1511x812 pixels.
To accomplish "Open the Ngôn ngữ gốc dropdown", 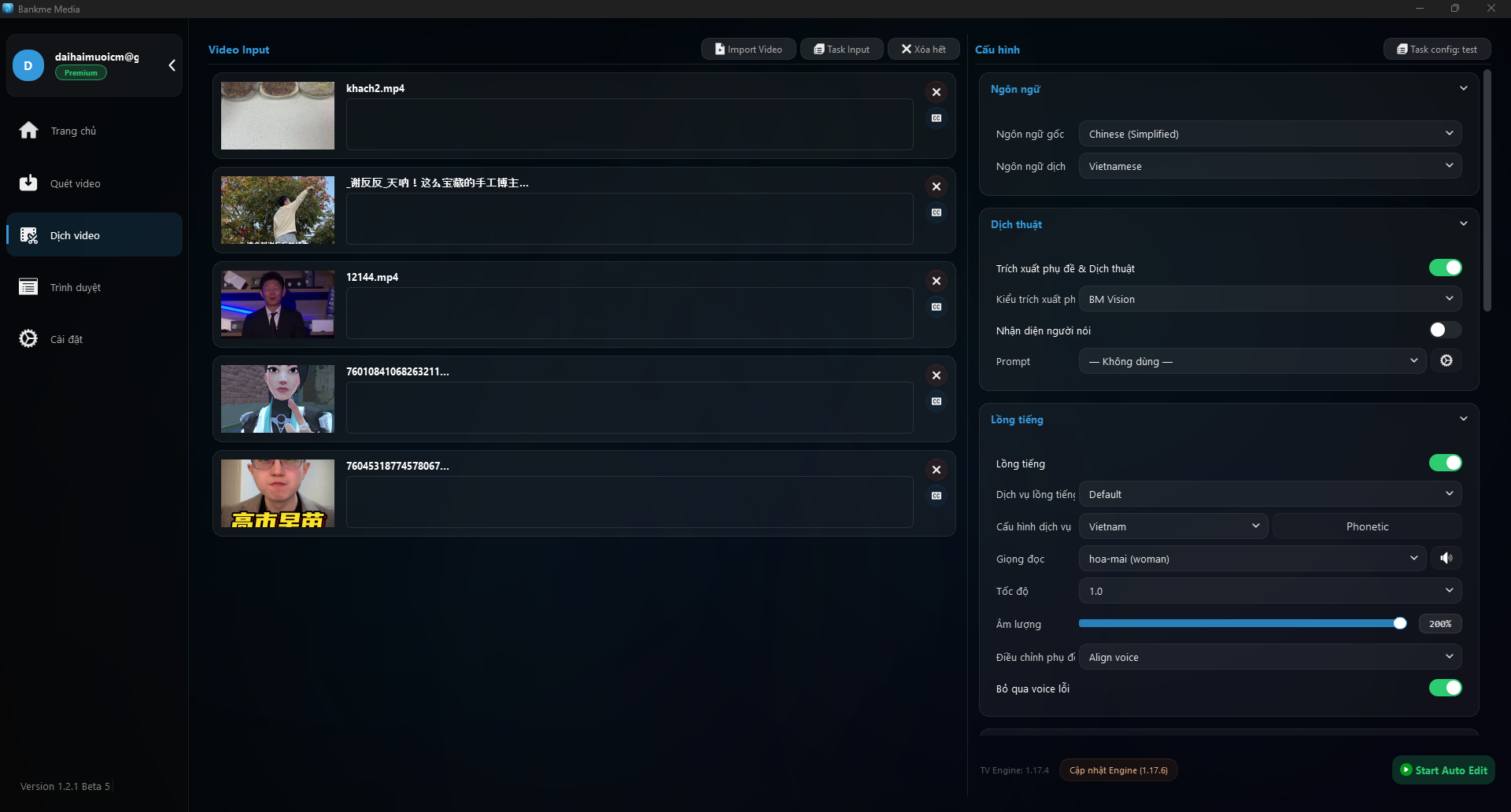I will [x=1269, y=134].
